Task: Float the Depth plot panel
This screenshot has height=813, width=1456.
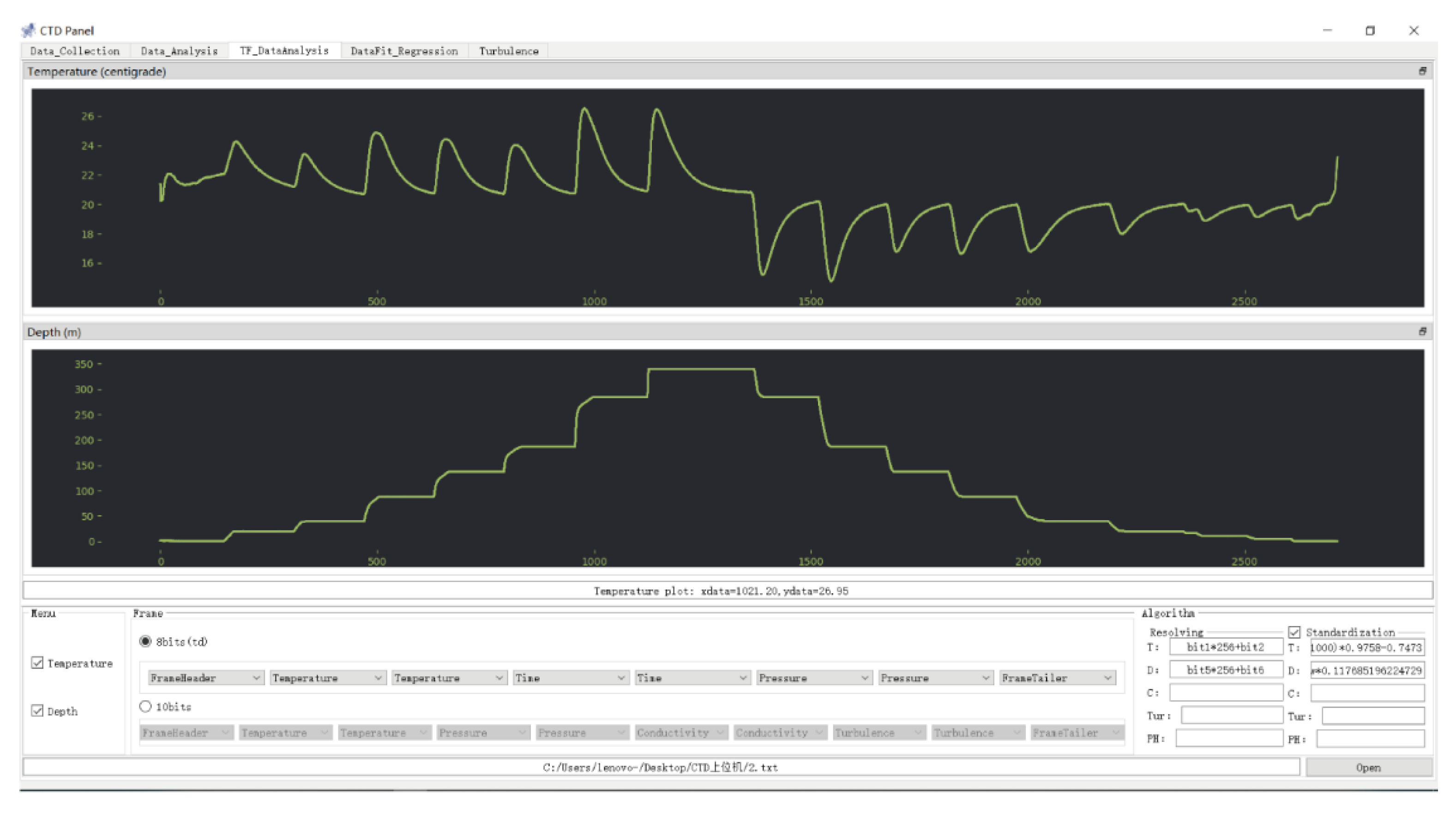Action: (1422, 331)
